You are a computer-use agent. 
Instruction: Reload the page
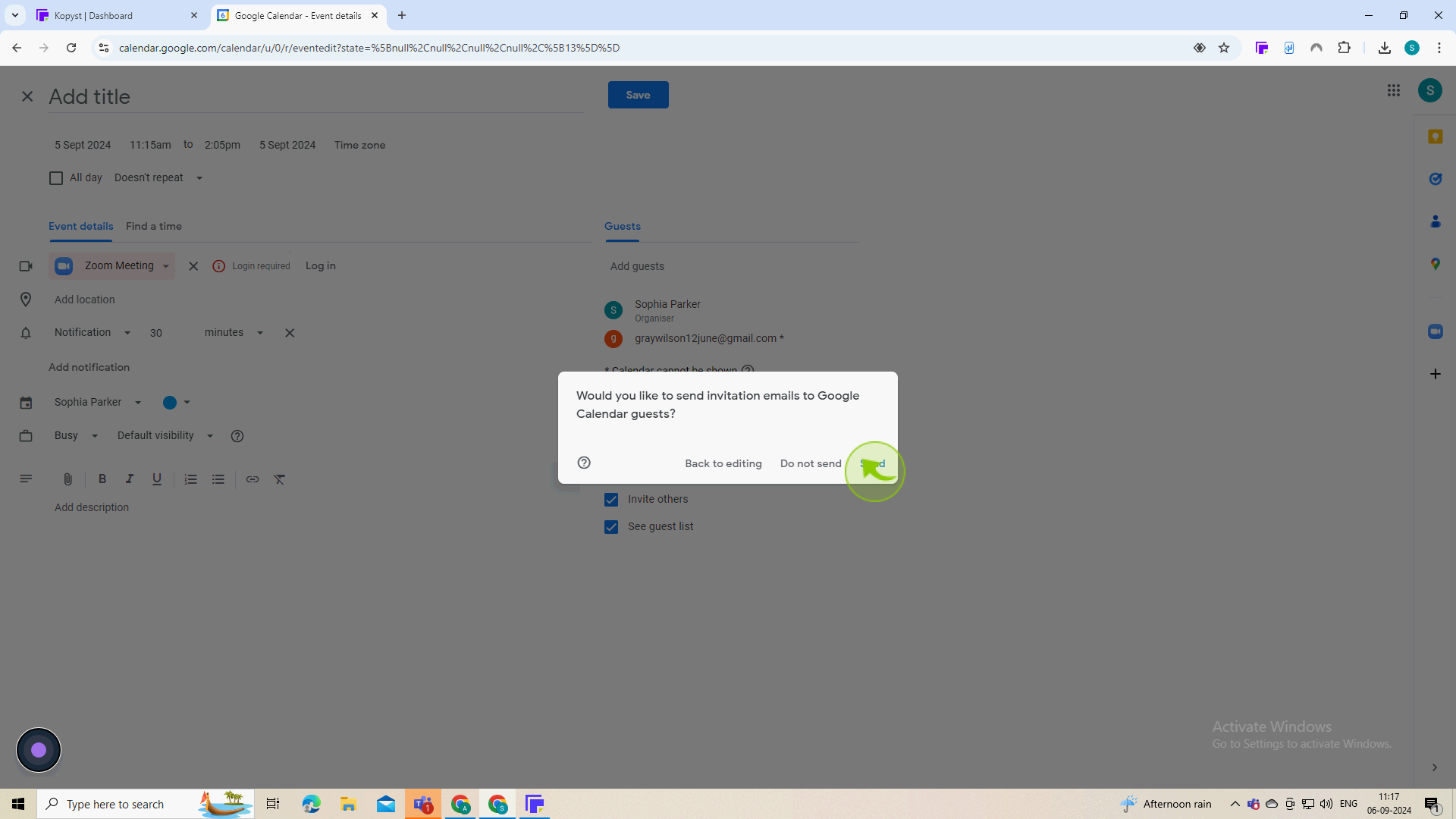click(x=71, y=48)
